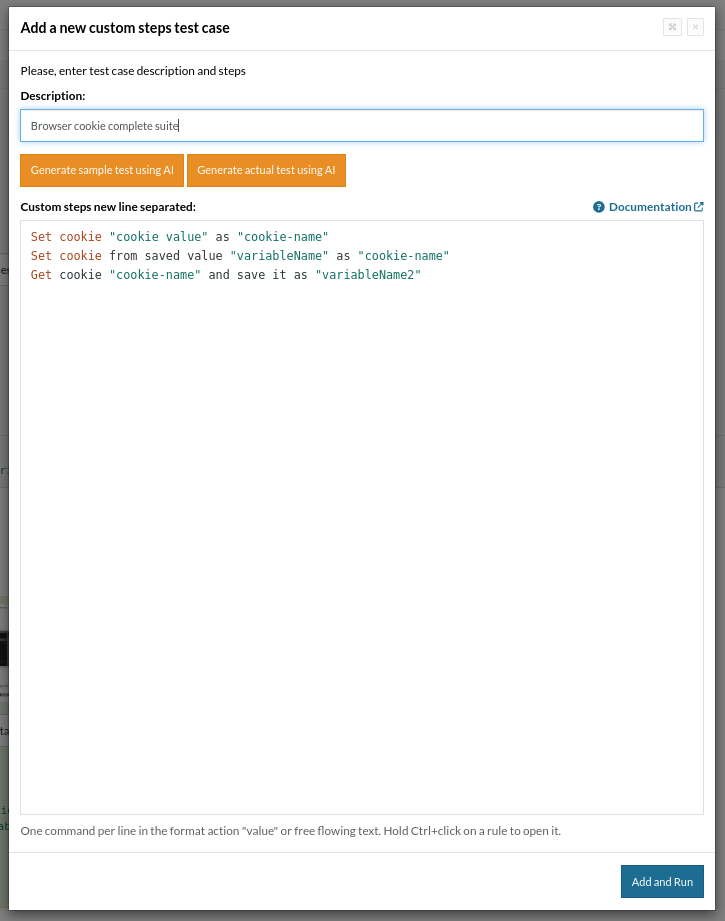Viewport: 725px width, 921px height.
Task: Click Generate sample test using AI
Action: 102,170
